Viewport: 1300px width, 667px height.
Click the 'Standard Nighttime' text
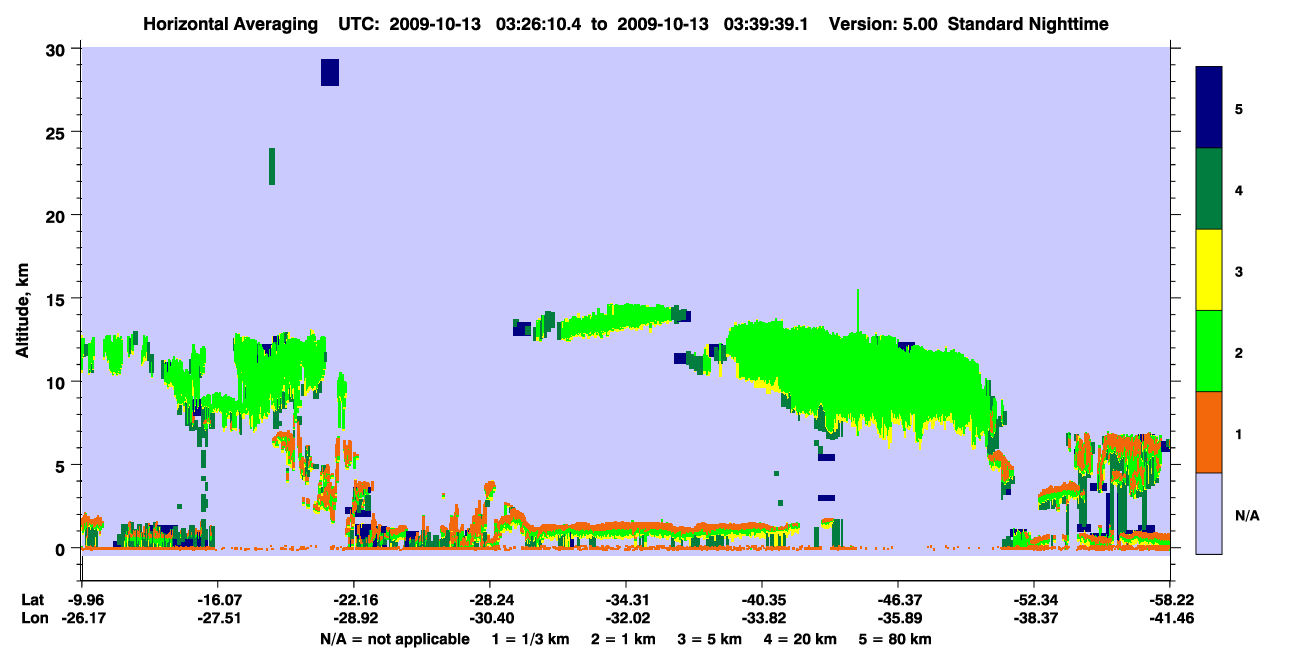(1028, 24)
